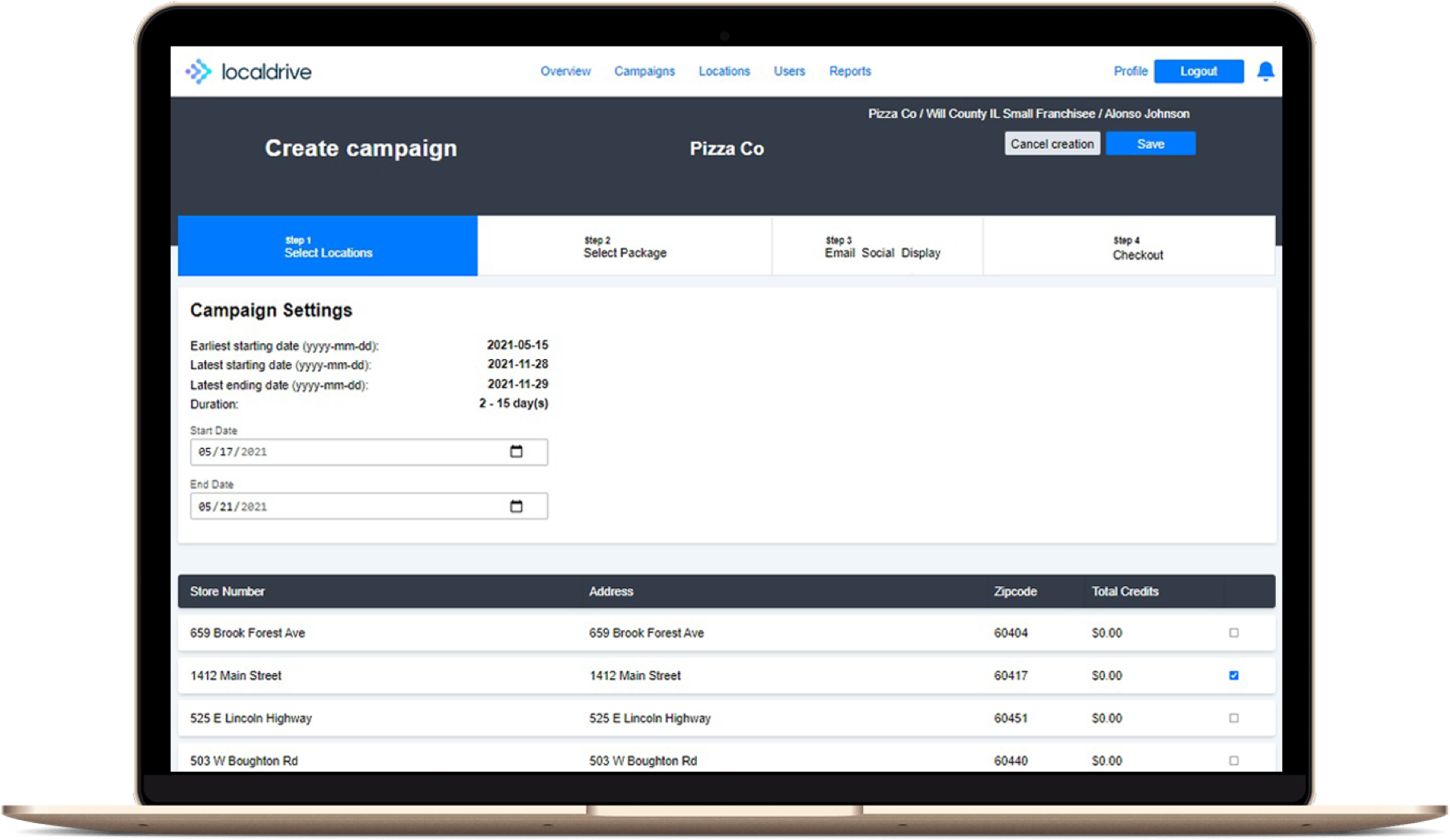Screen dimensions: 1450x840
Task: Click the Address column header
Action: tap(611, 592)
